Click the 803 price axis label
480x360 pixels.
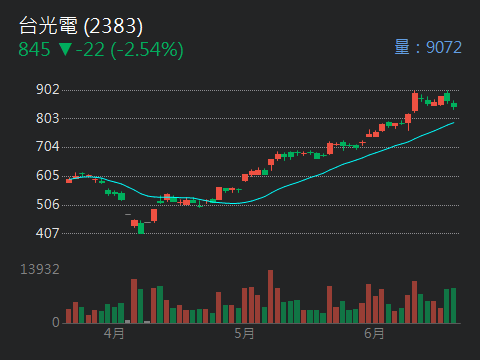[x=48, y=118]
